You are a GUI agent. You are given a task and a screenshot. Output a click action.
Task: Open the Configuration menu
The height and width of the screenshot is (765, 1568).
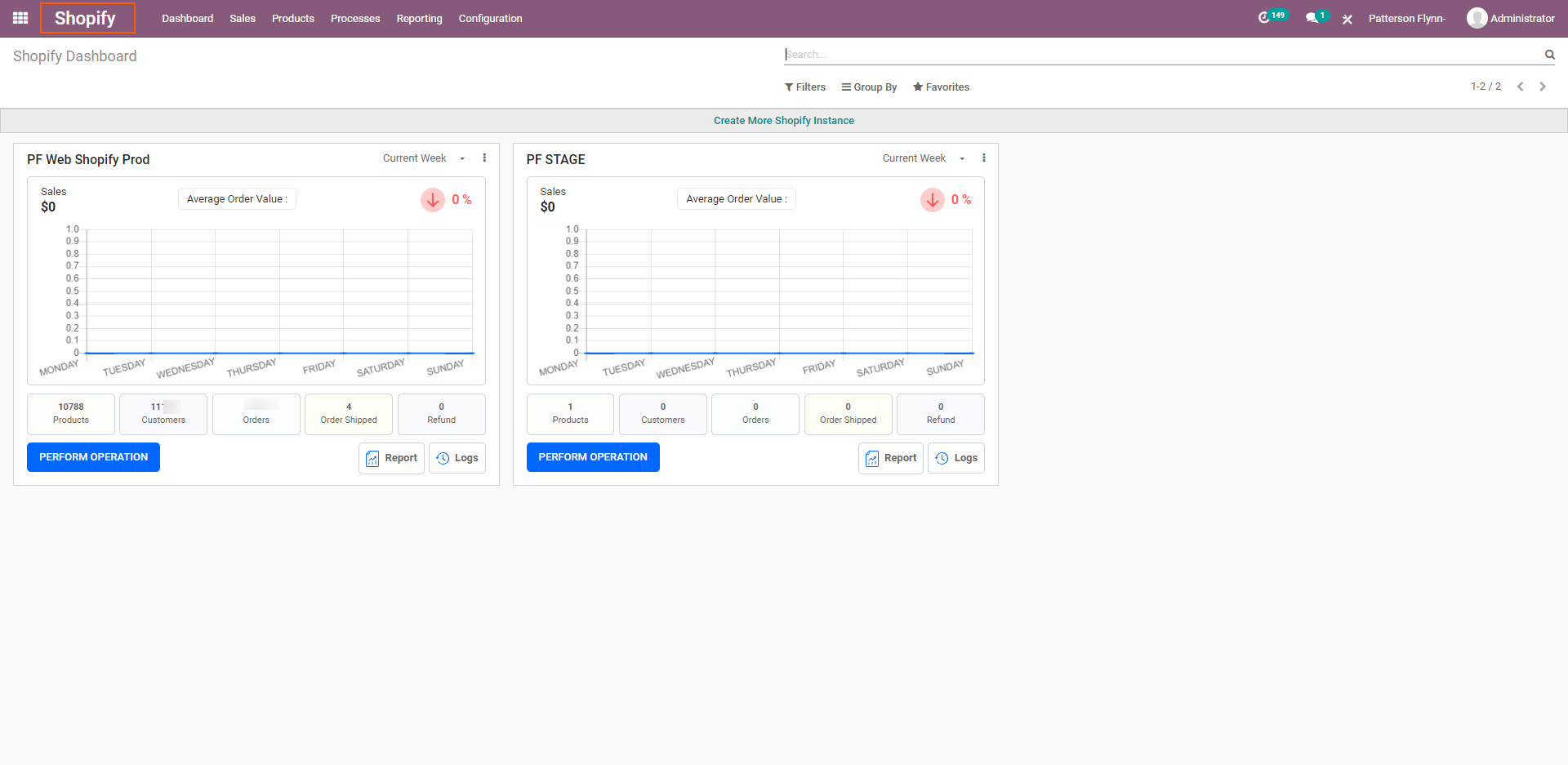click(x=490, y=18)
